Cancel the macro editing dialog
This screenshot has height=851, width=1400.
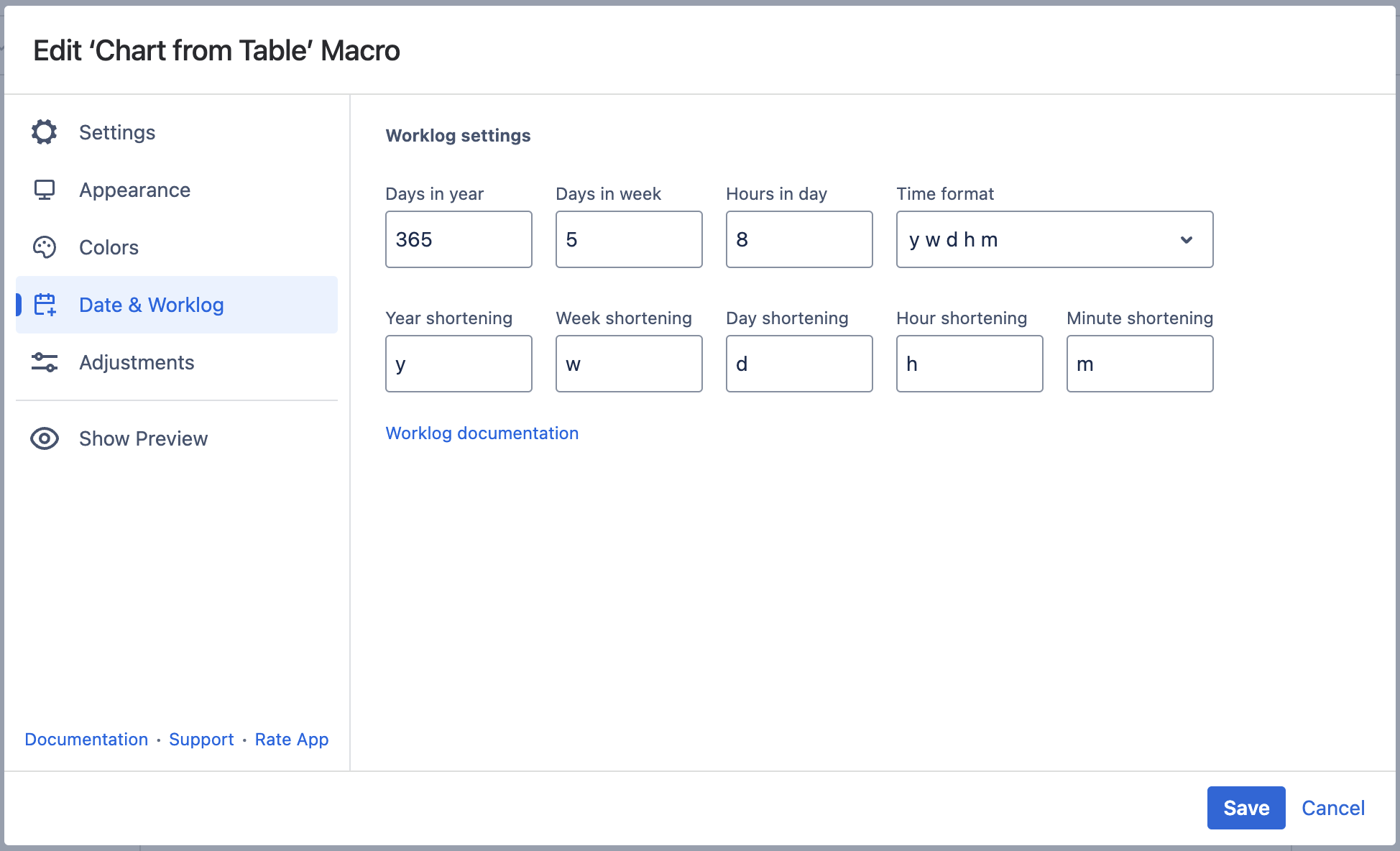tap(1332, 808)
